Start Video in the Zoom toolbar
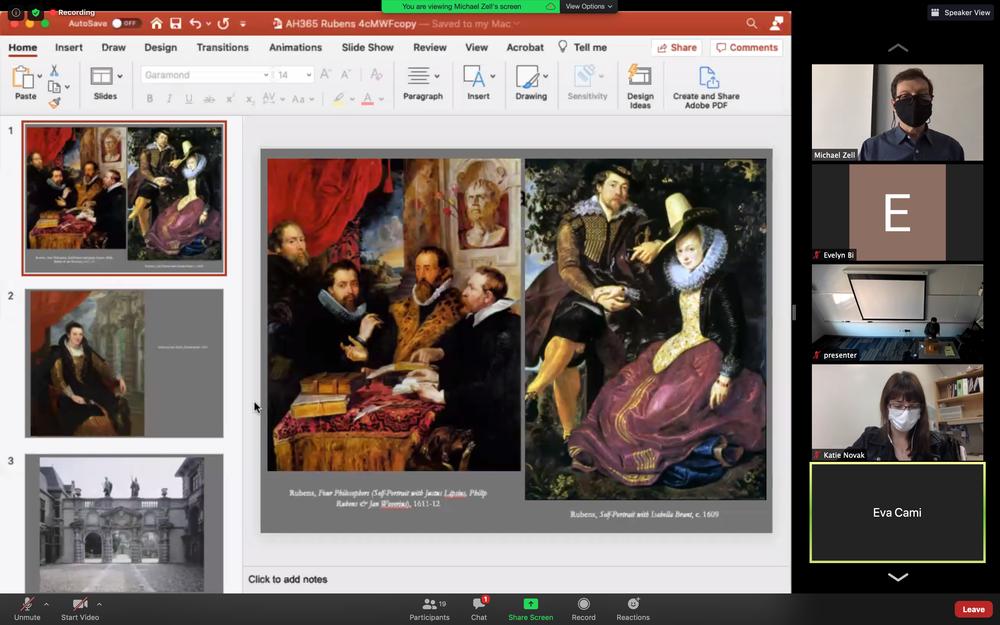This screenshot has height=625, width=1000. pyautogui.click(x=80, y=609)
